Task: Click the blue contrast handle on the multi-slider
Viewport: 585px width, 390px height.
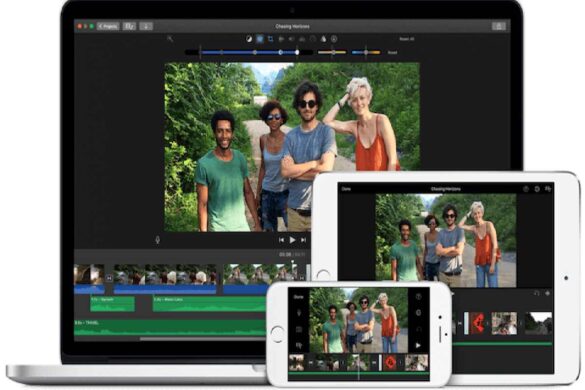Action: pyautogui.click(x=281, y=52)
